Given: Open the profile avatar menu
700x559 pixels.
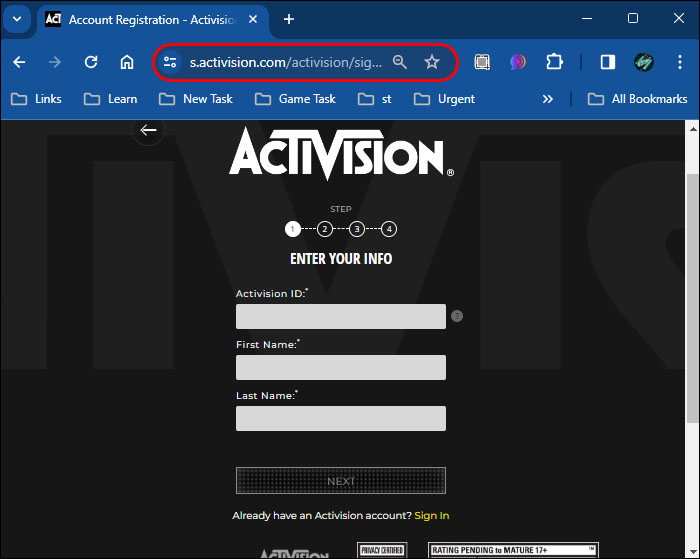Looking at the screenshot, I should tap(644, 62).
